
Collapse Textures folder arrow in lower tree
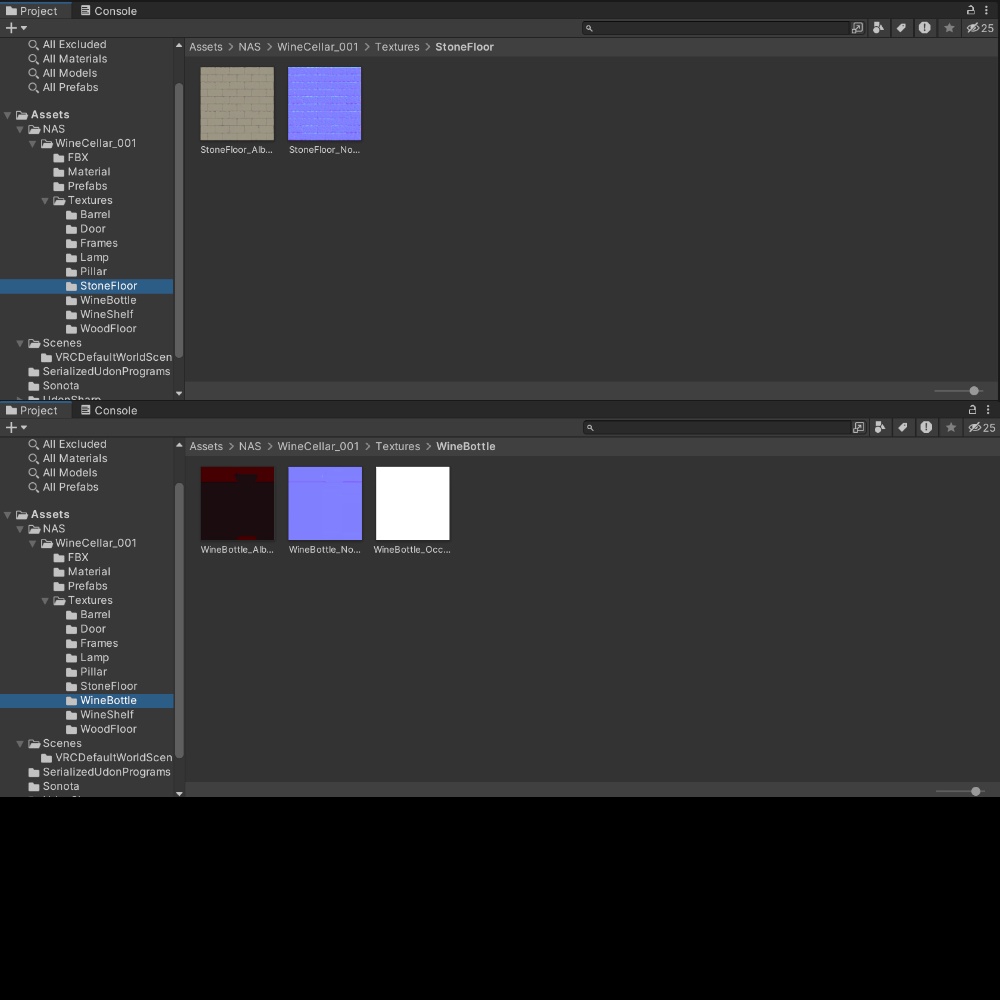pyautogui.click(x=45, y=601)
